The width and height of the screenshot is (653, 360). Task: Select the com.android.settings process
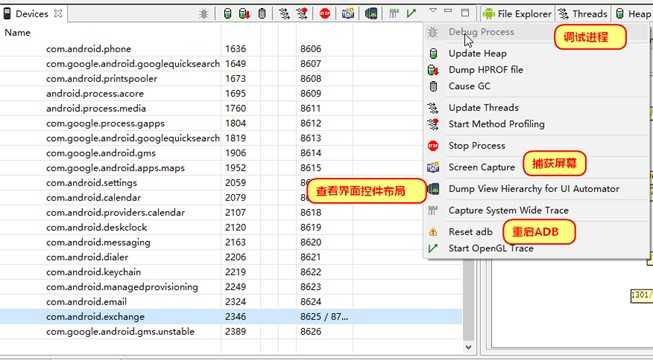coord(231,182)
